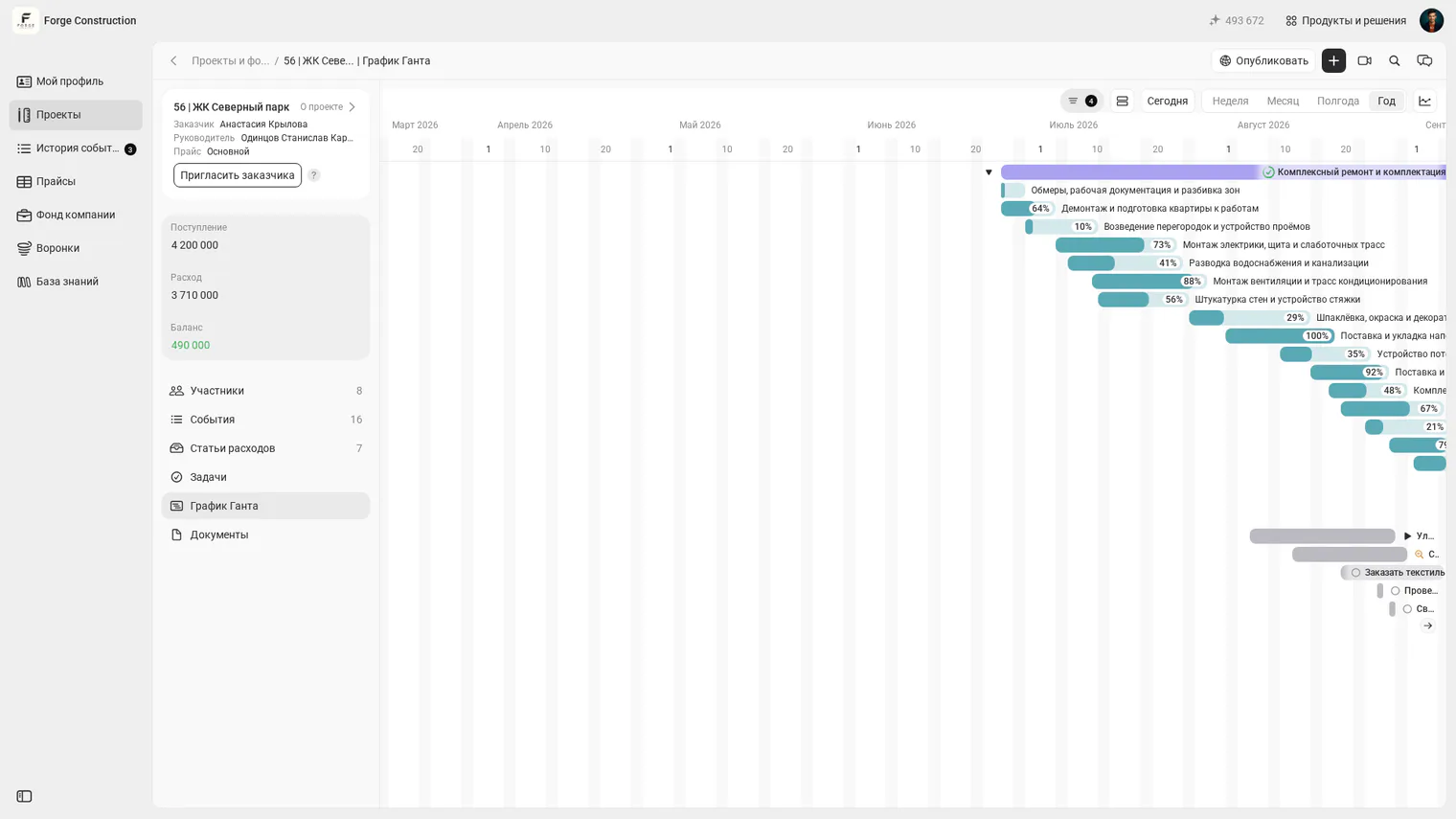Open the chat messages icon

1424,60
